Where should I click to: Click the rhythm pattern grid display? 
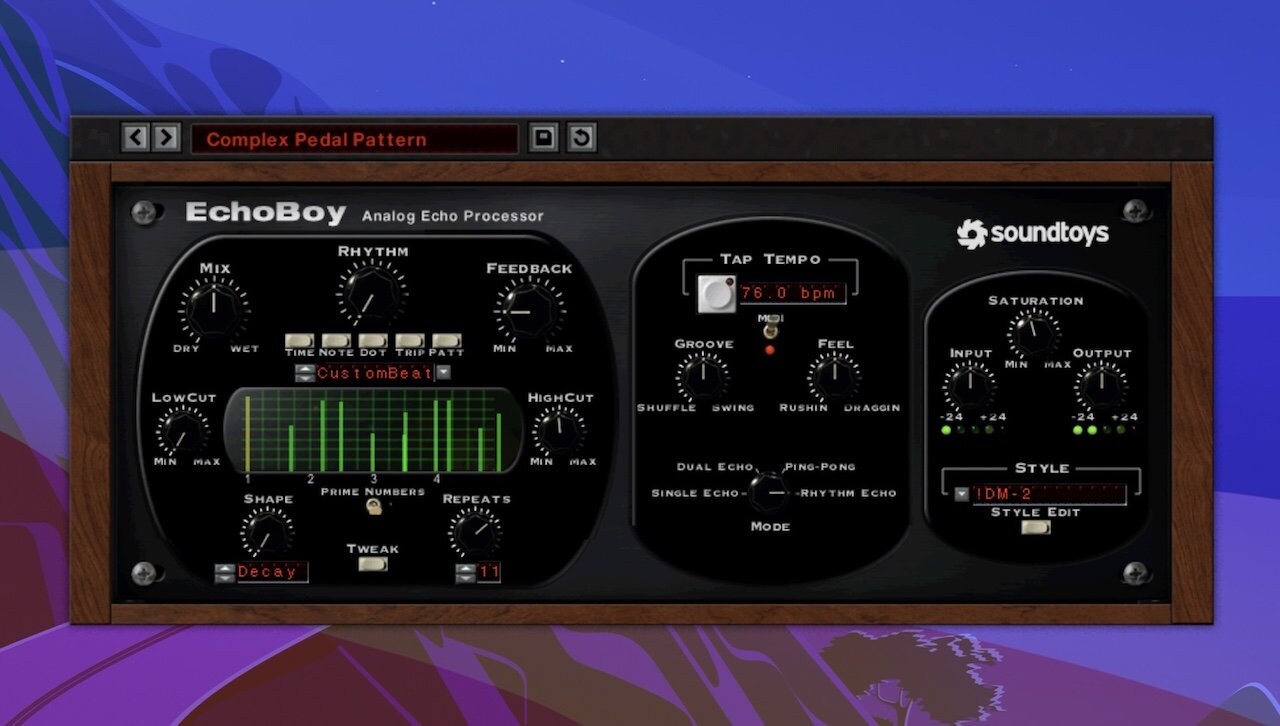[373, 431]
